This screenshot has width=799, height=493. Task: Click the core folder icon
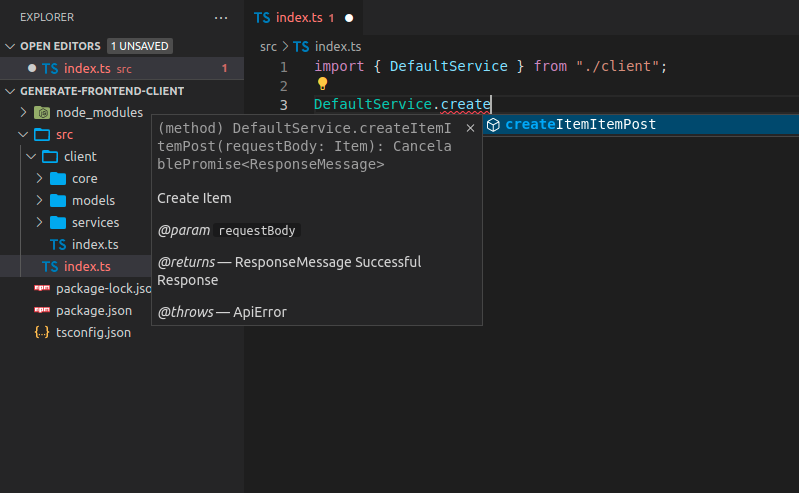click(58, 179)
